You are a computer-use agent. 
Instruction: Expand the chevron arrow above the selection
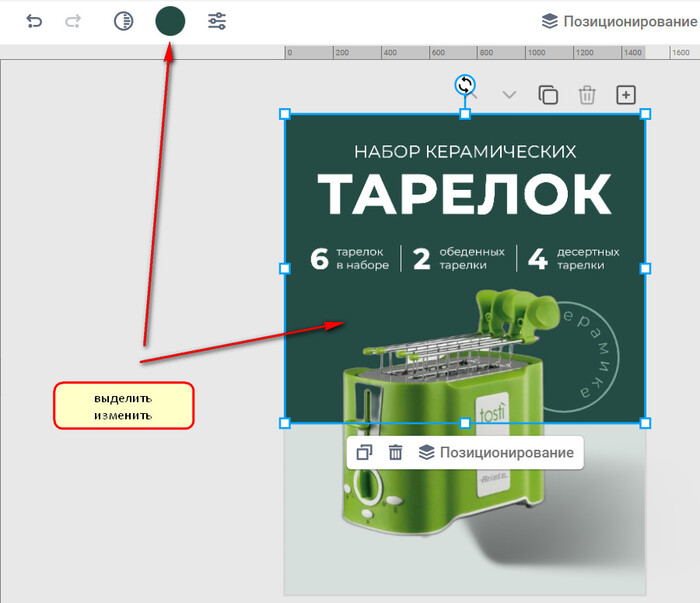509,95
